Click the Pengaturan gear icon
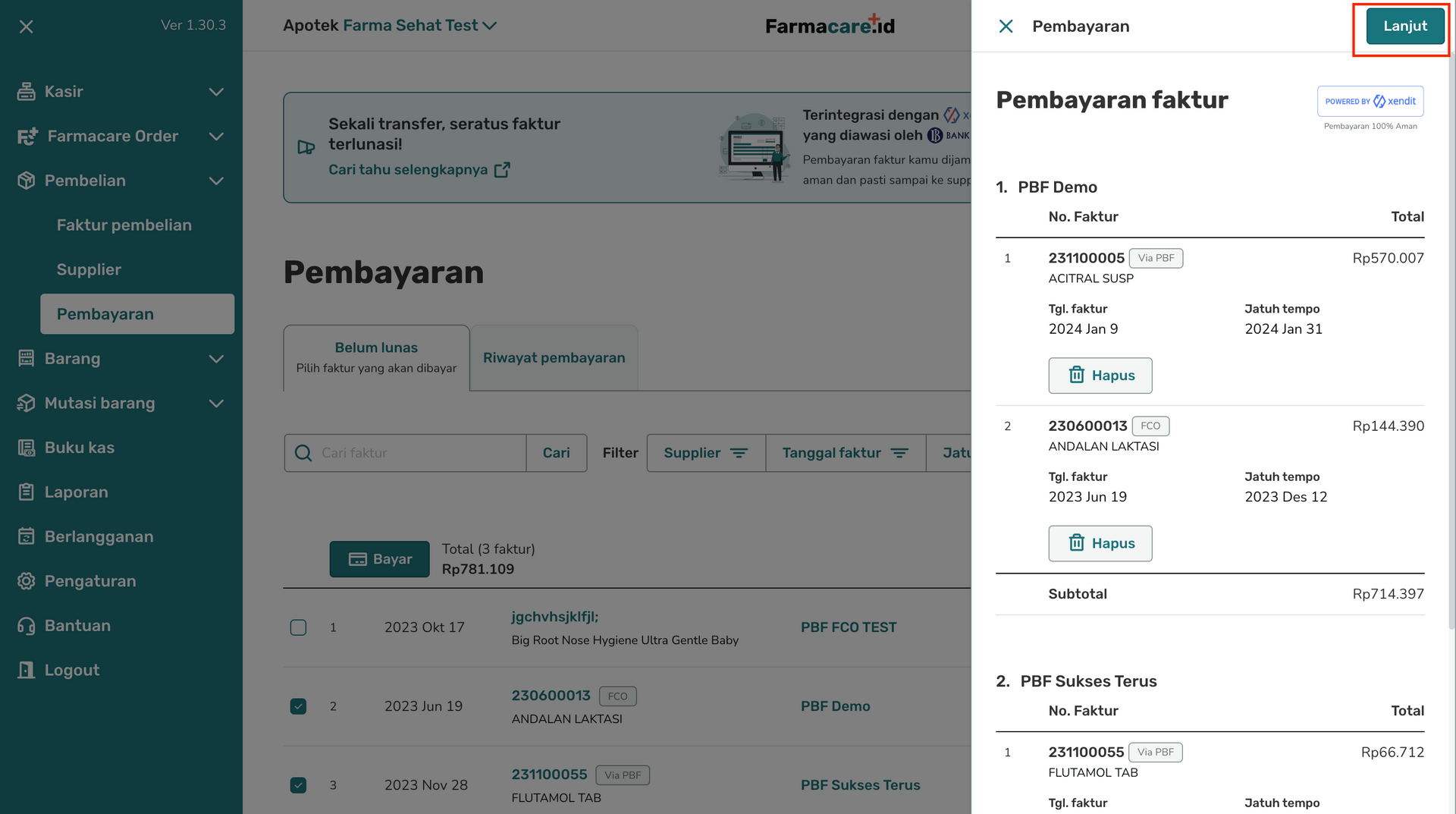Image resolution: width=1456 pixels, height=814 pixels. (27, 581)
